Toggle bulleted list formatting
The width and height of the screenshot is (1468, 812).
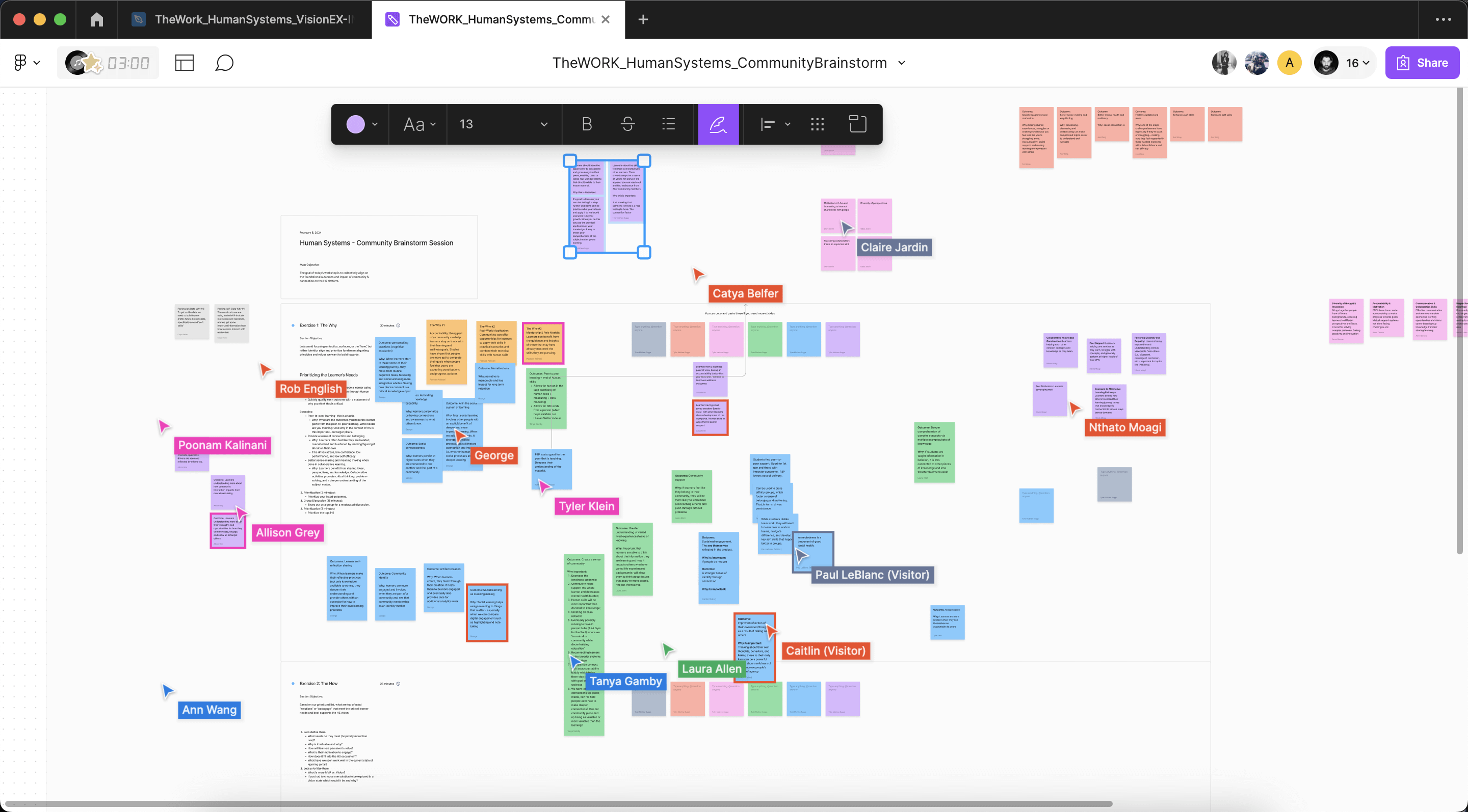coord(668,124)
